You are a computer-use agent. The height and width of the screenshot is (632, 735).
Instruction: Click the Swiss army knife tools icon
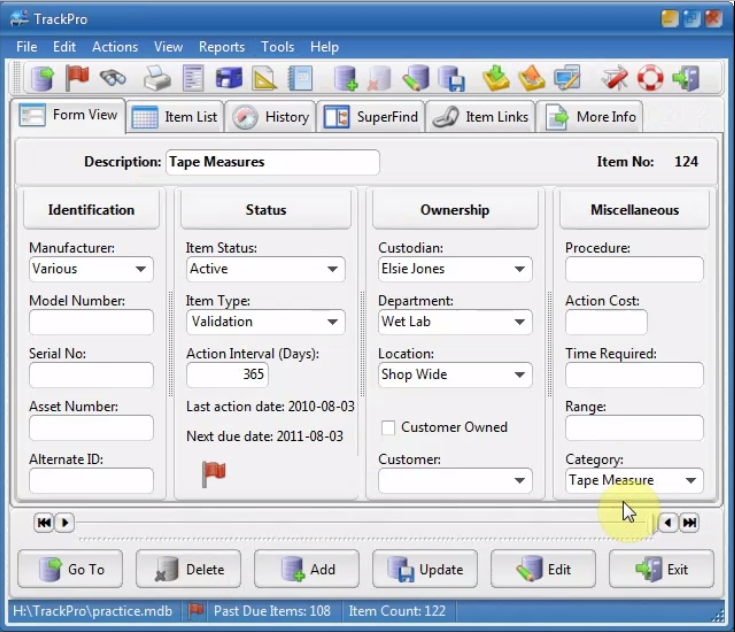click(615, 78)
